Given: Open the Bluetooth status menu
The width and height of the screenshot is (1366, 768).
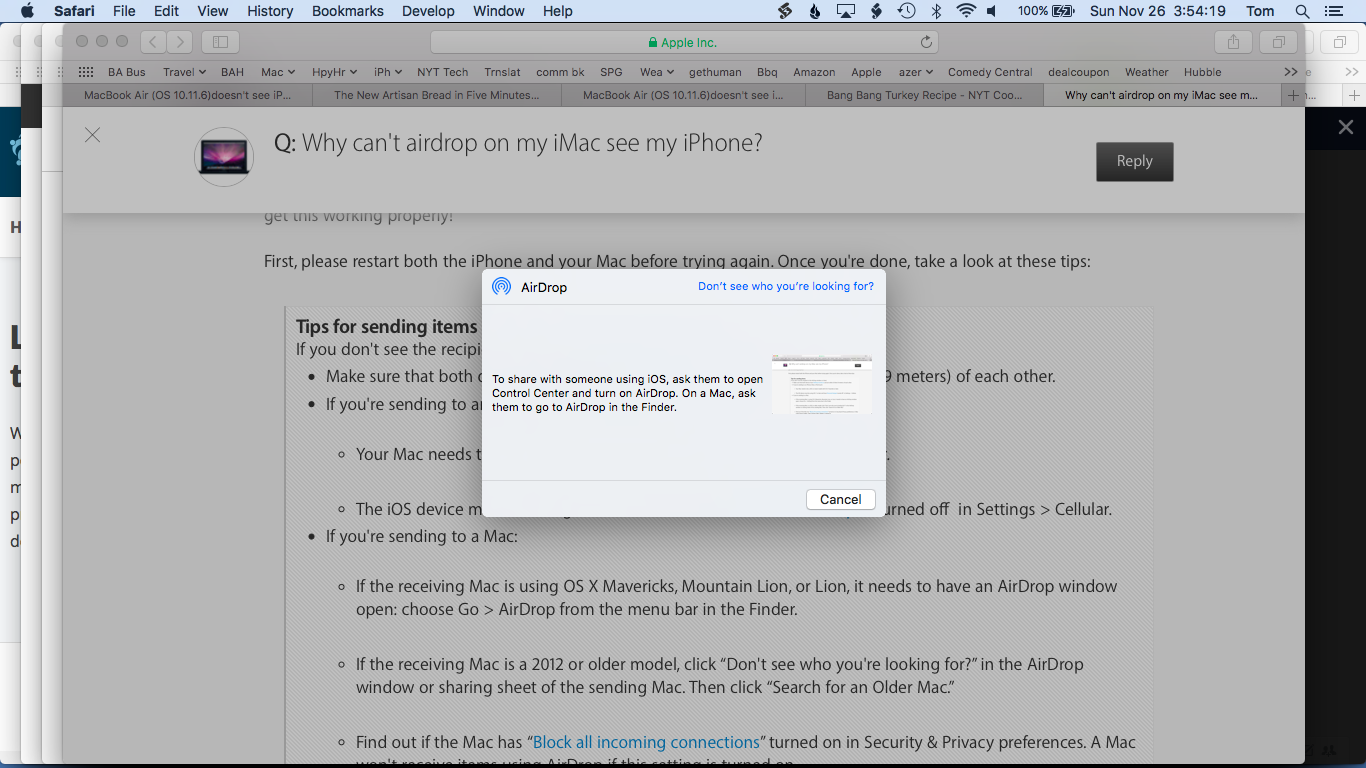Looking at the screenshot, I should [x=937, y=11].
